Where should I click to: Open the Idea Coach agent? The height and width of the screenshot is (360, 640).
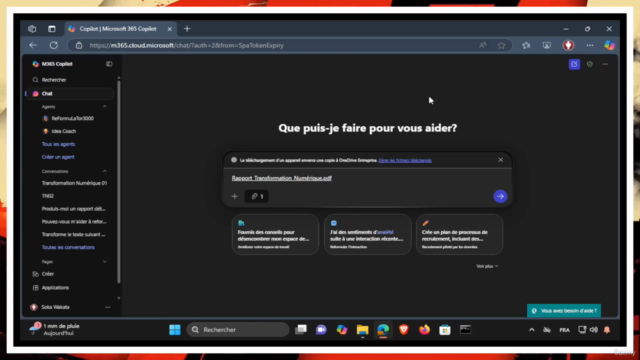point(64,131)
